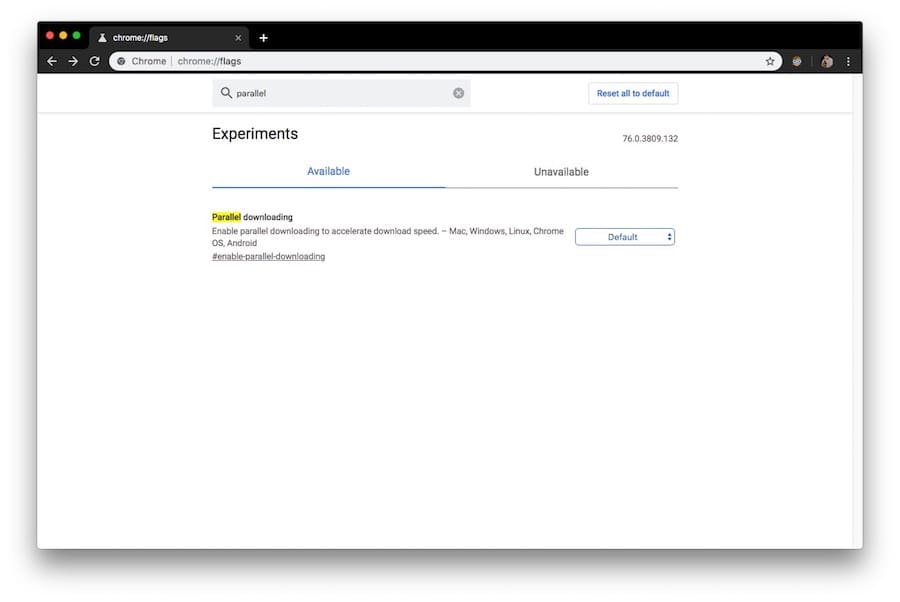Screen dimensions: 900x602
Task: Open the profile avatar menu
Action: [827, 61]
